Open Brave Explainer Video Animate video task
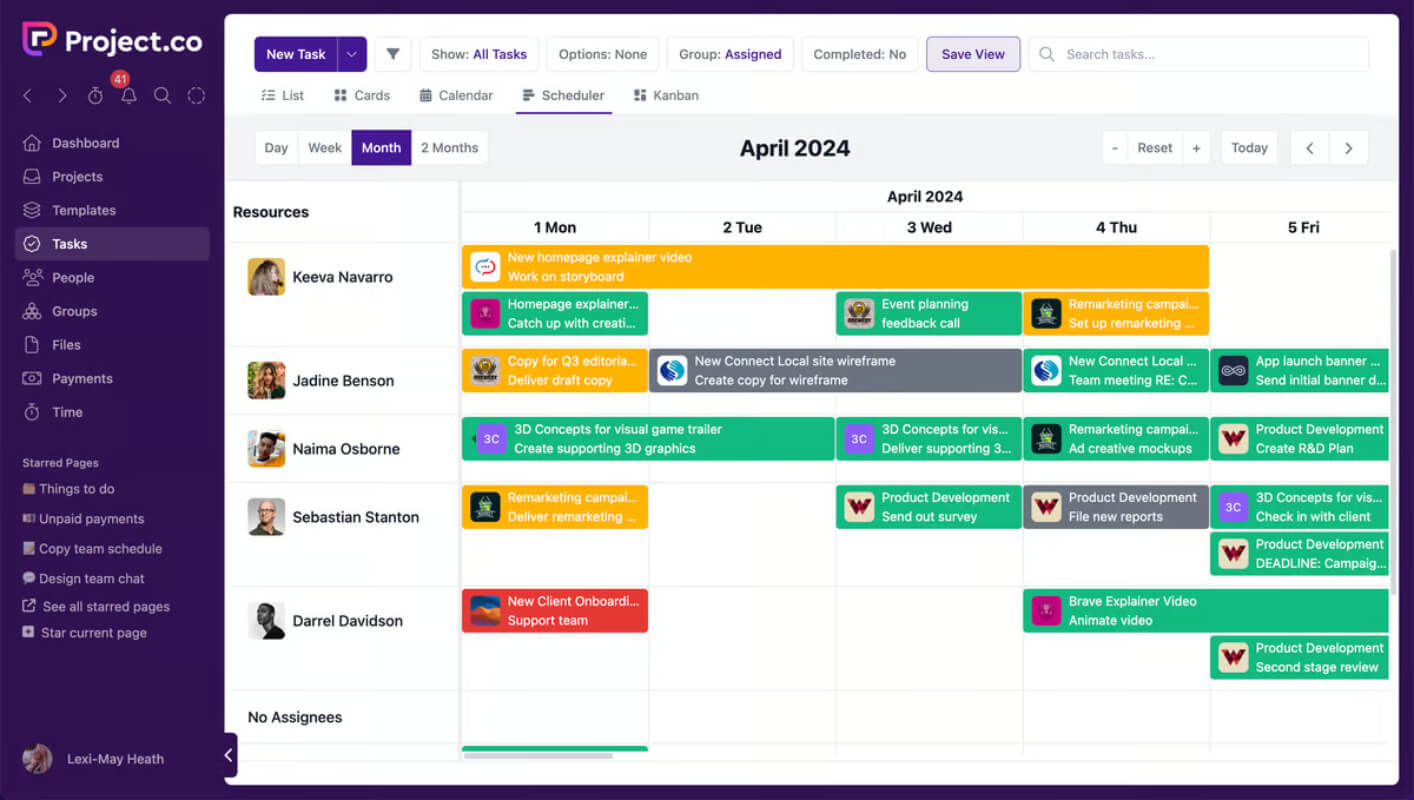The image size is (1414, 800). [x=1206, y=610]
